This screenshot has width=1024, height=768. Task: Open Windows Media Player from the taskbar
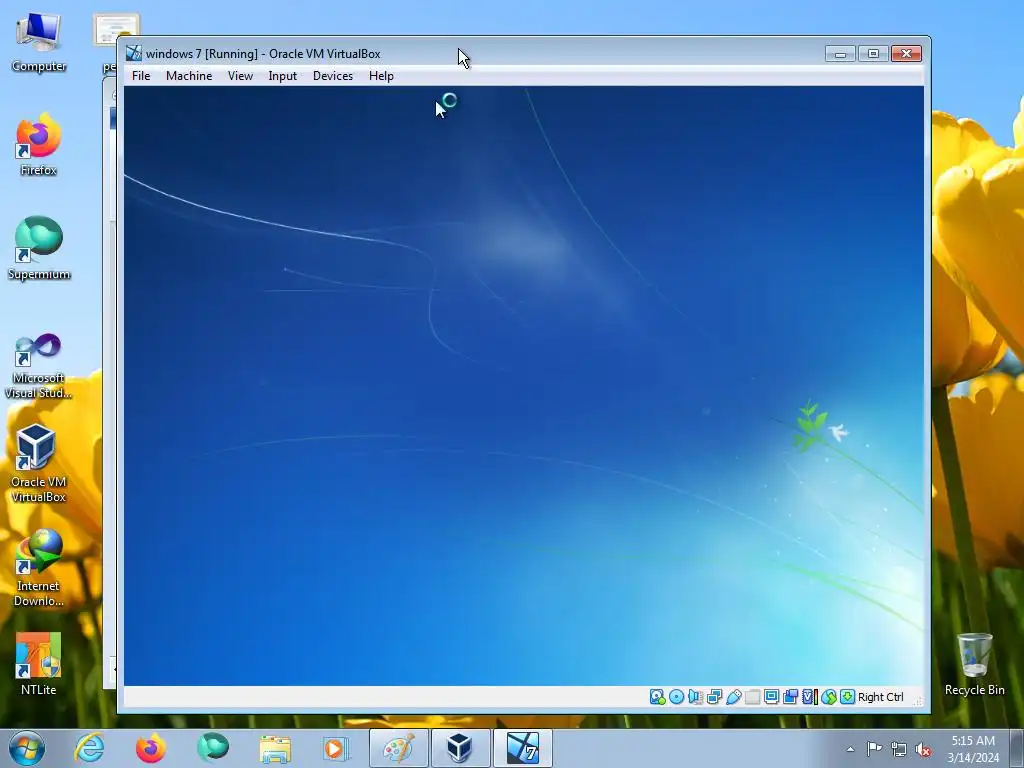(336, 748)
